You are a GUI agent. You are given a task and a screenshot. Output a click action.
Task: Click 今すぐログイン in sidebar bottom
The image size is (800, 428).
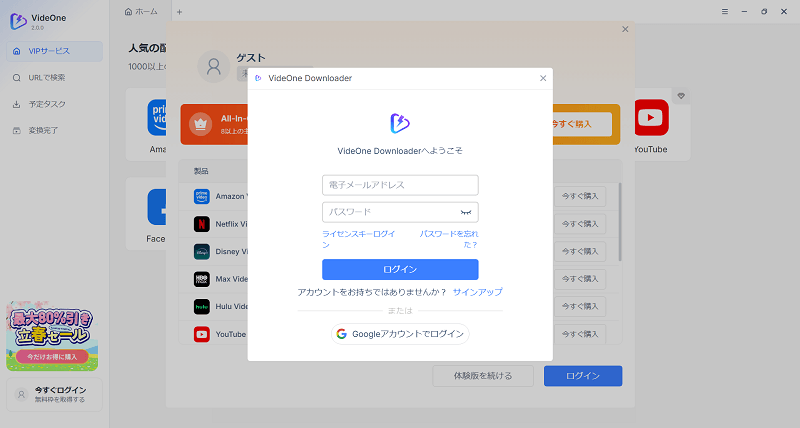(55, 394)
